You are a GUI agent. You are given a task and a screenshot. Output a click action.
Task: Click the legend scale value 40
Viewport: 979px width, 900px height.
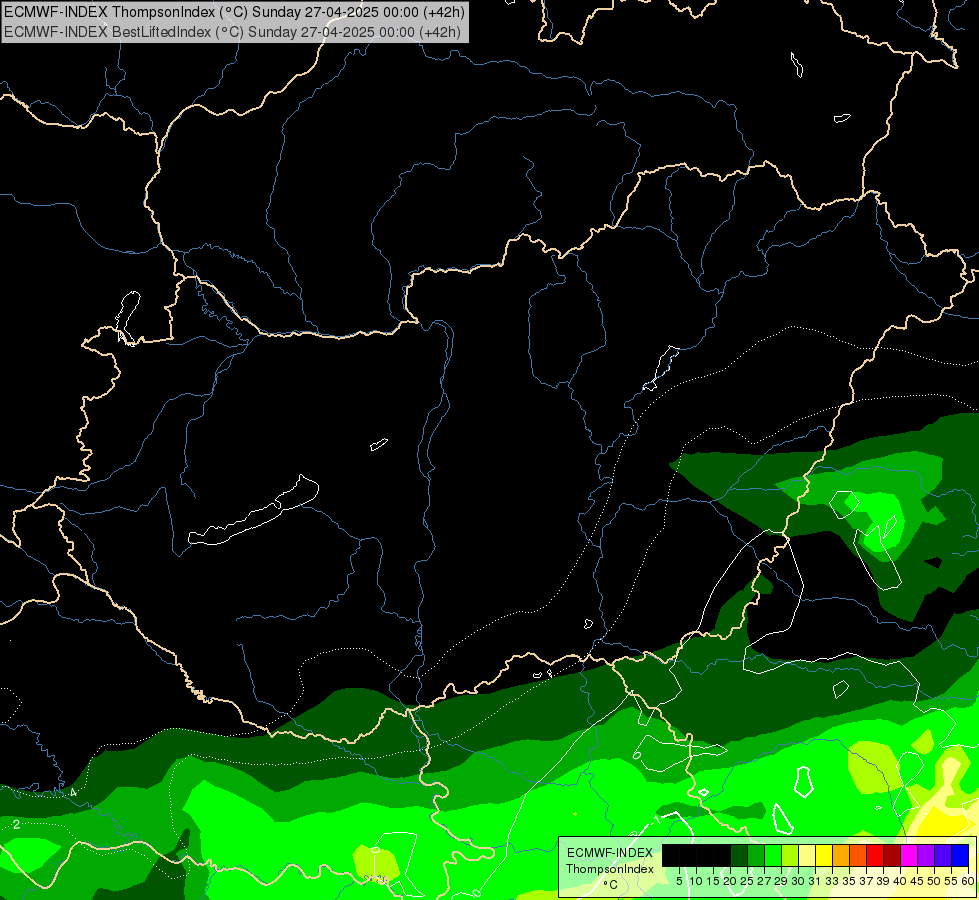pyautogui.click(x=900, y=881)
